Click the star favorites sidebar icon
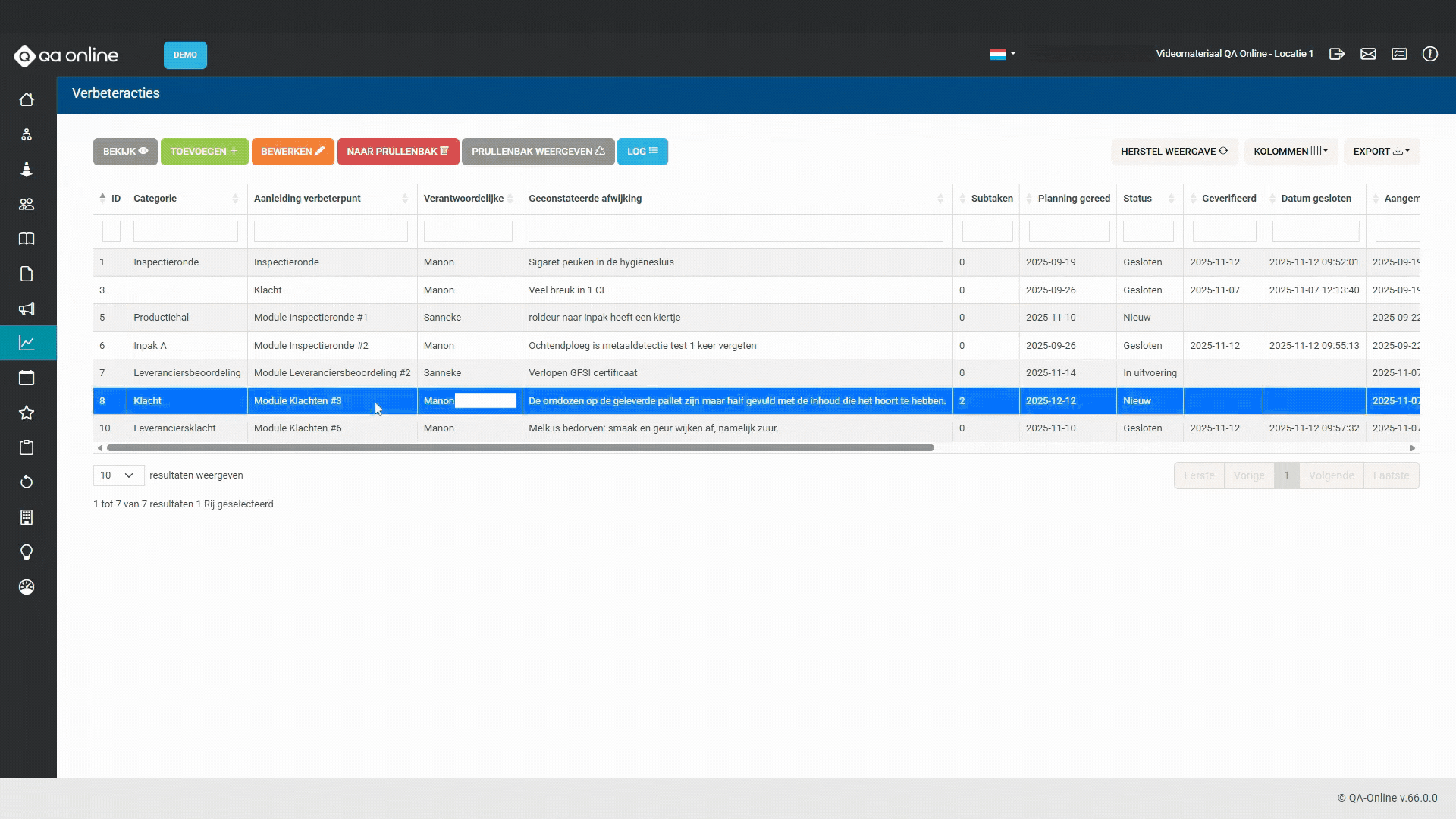Viewport: 1456px width, 819px height. click(27, 413)
